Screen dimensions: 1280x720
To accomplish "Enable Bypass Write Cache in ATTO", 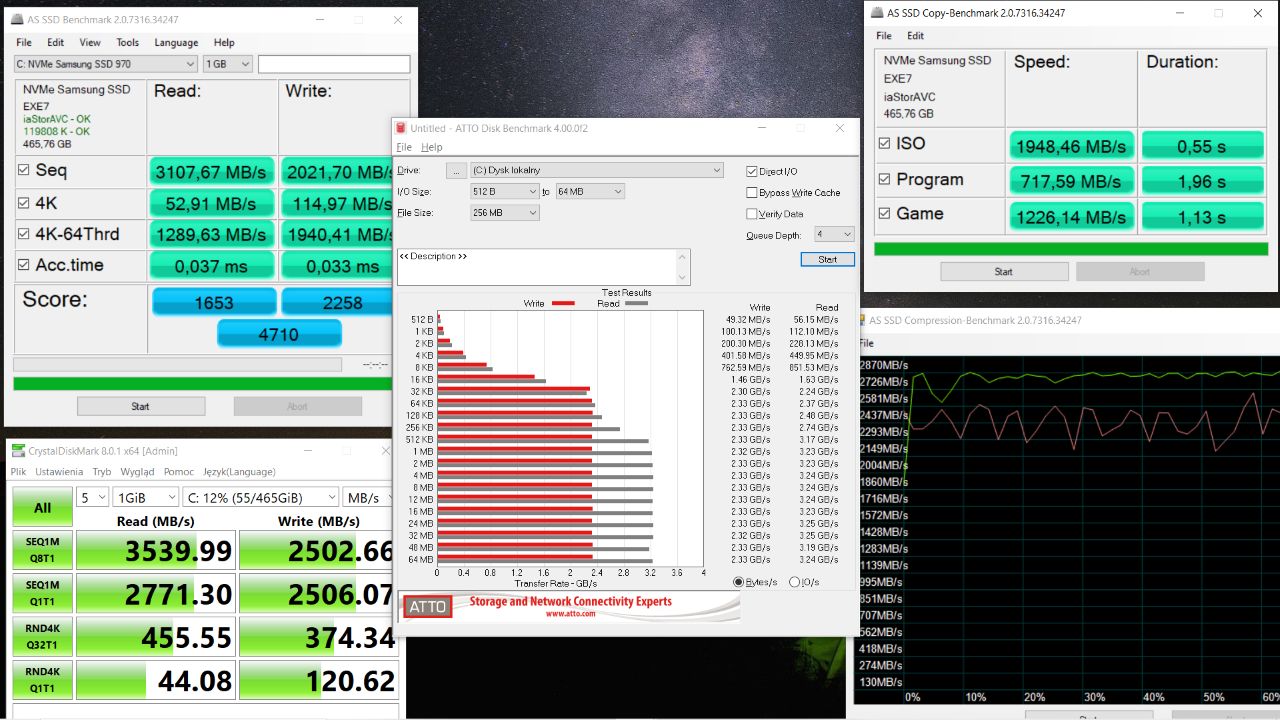I will click(752, 192).
